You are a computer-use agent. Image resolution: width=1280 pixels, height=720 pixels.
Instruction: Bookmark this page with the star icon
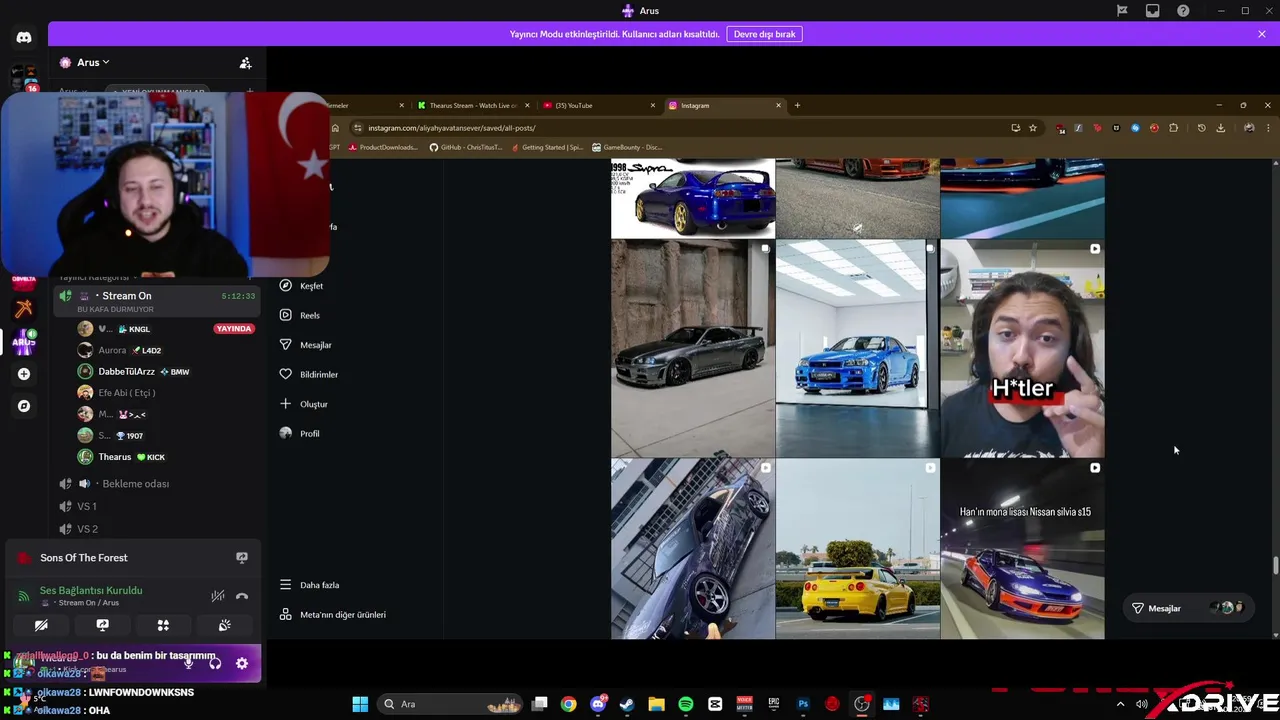coord(1033,128)
